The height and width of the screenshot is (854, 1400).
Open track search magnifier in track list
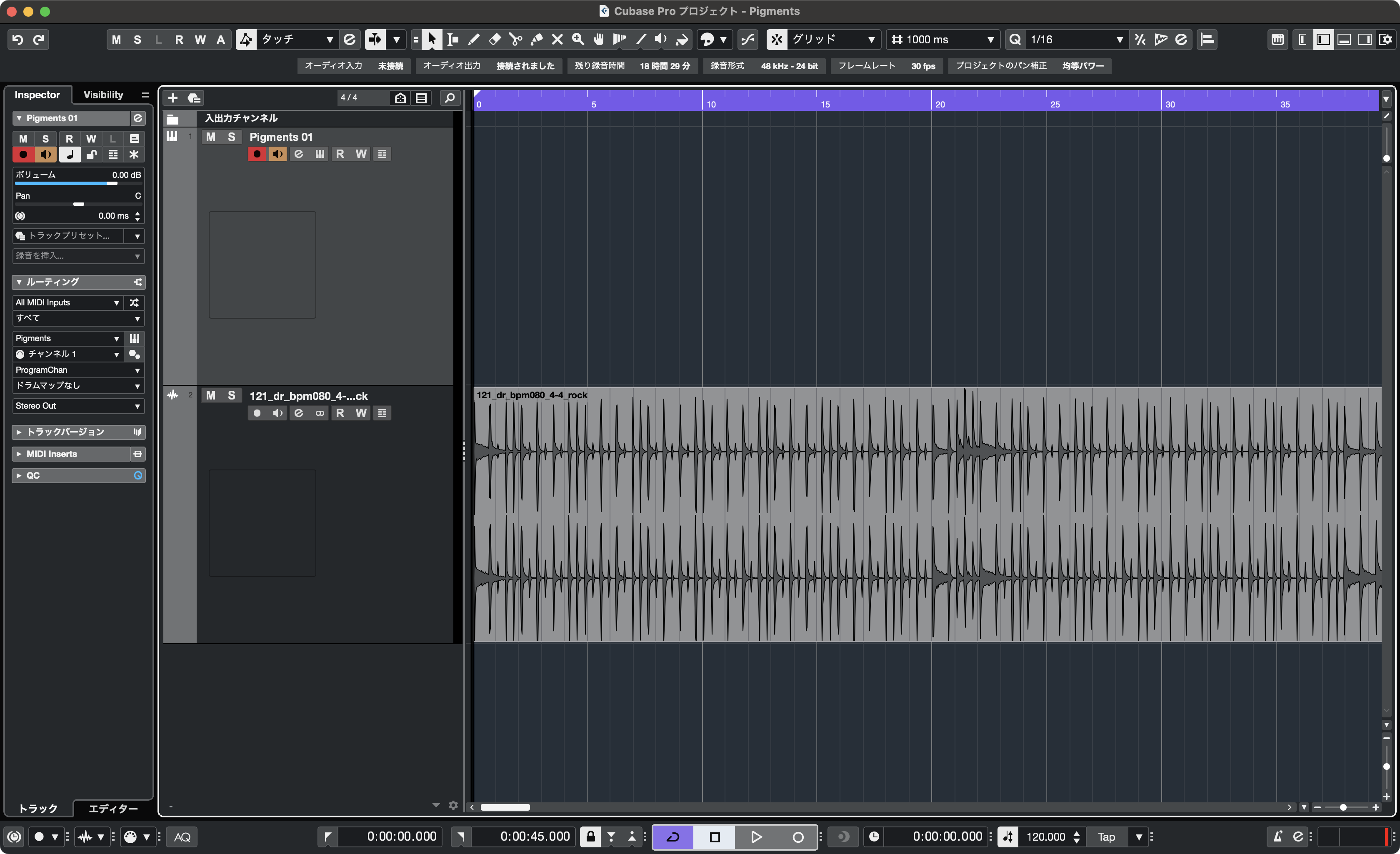point(450,98)
